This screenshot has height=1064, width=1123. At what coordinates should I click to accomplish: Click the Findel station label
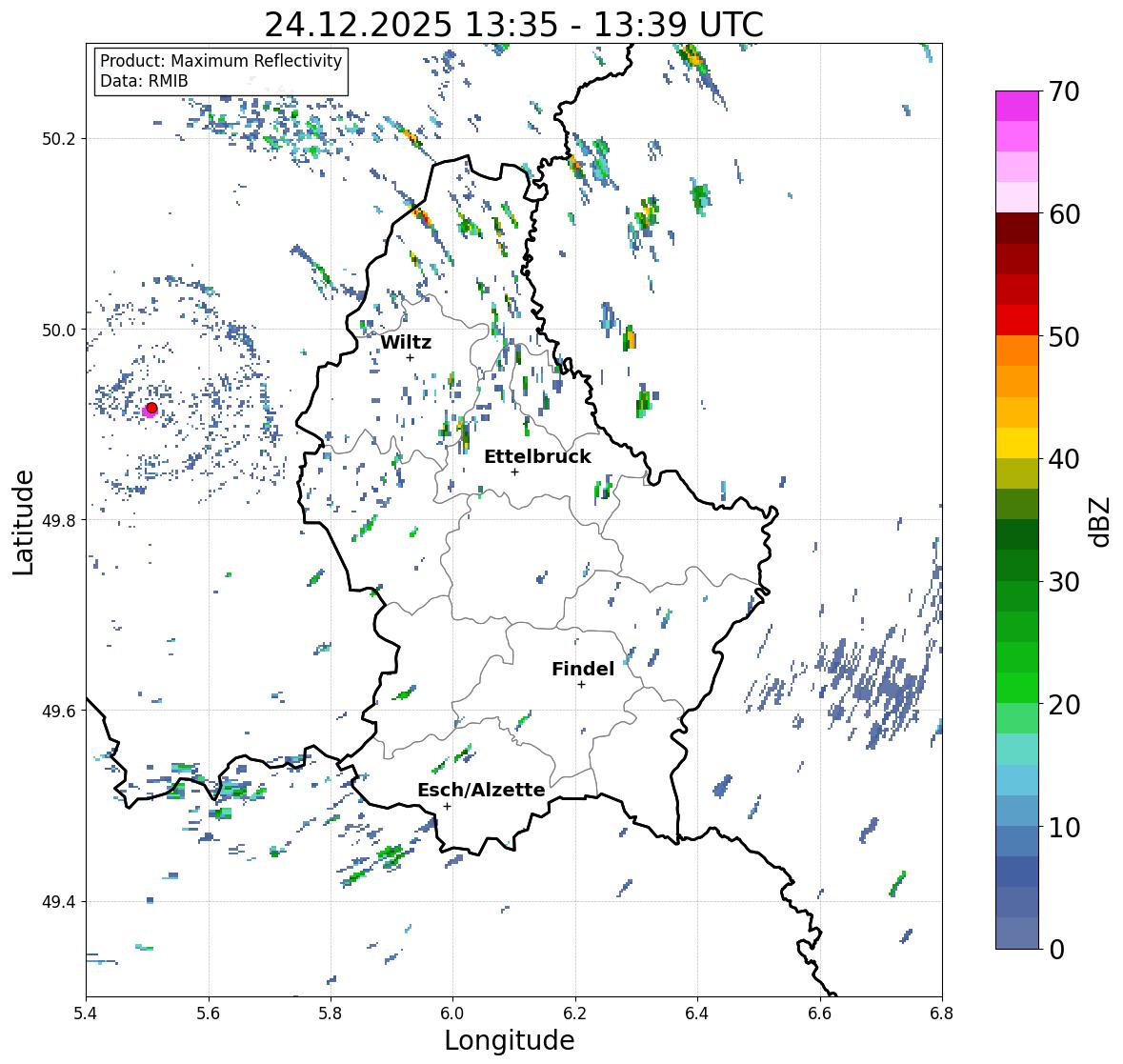(583, 669)
